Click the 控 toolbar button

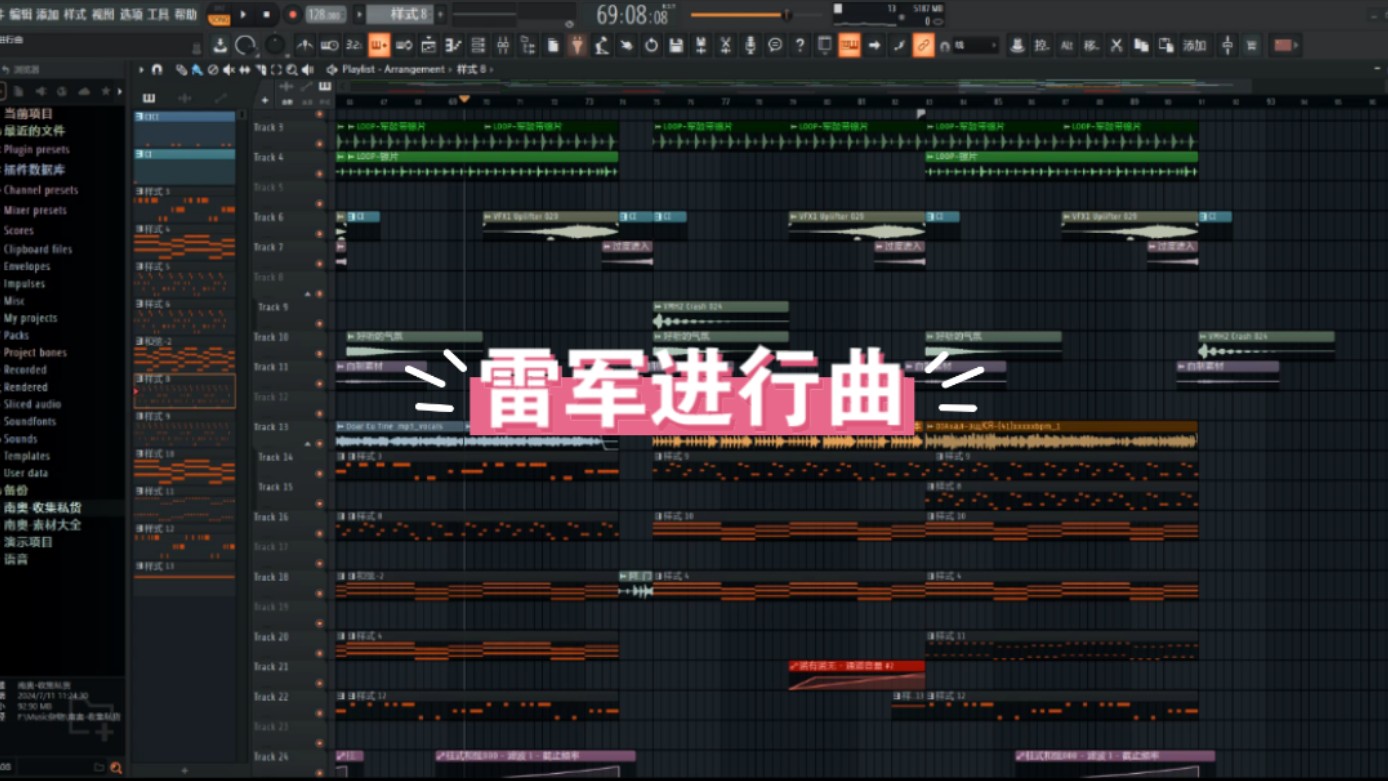pyautogui.click(x=1042, y=45)
